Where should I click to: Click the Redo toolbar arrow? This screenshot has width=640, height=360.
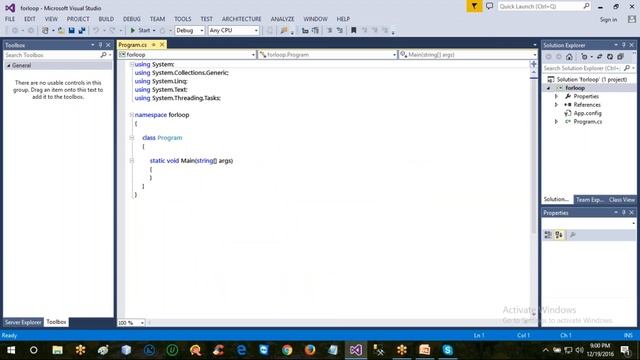[x=112, y=31]
